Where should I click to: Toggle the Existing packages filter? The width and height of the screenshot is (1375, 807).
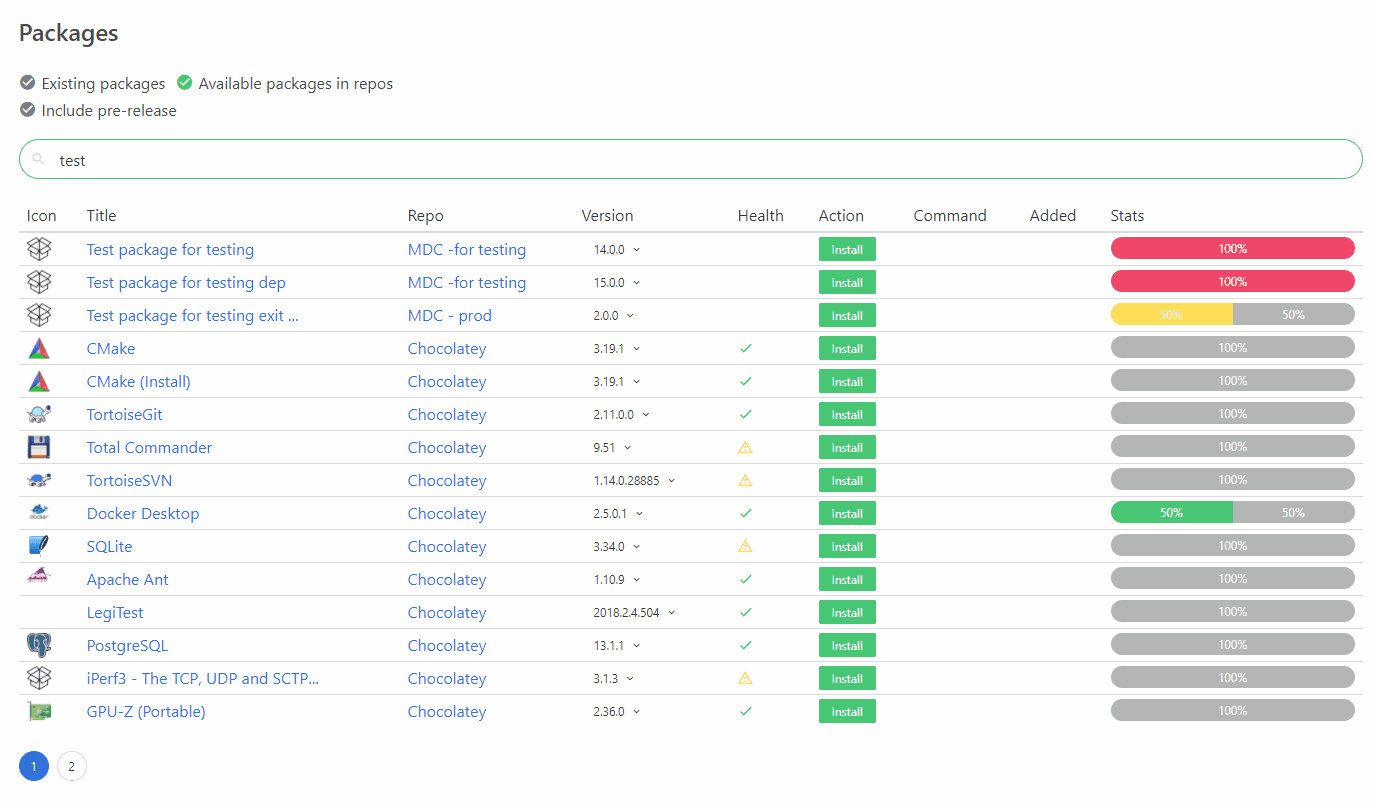click(x=92, y=83)
